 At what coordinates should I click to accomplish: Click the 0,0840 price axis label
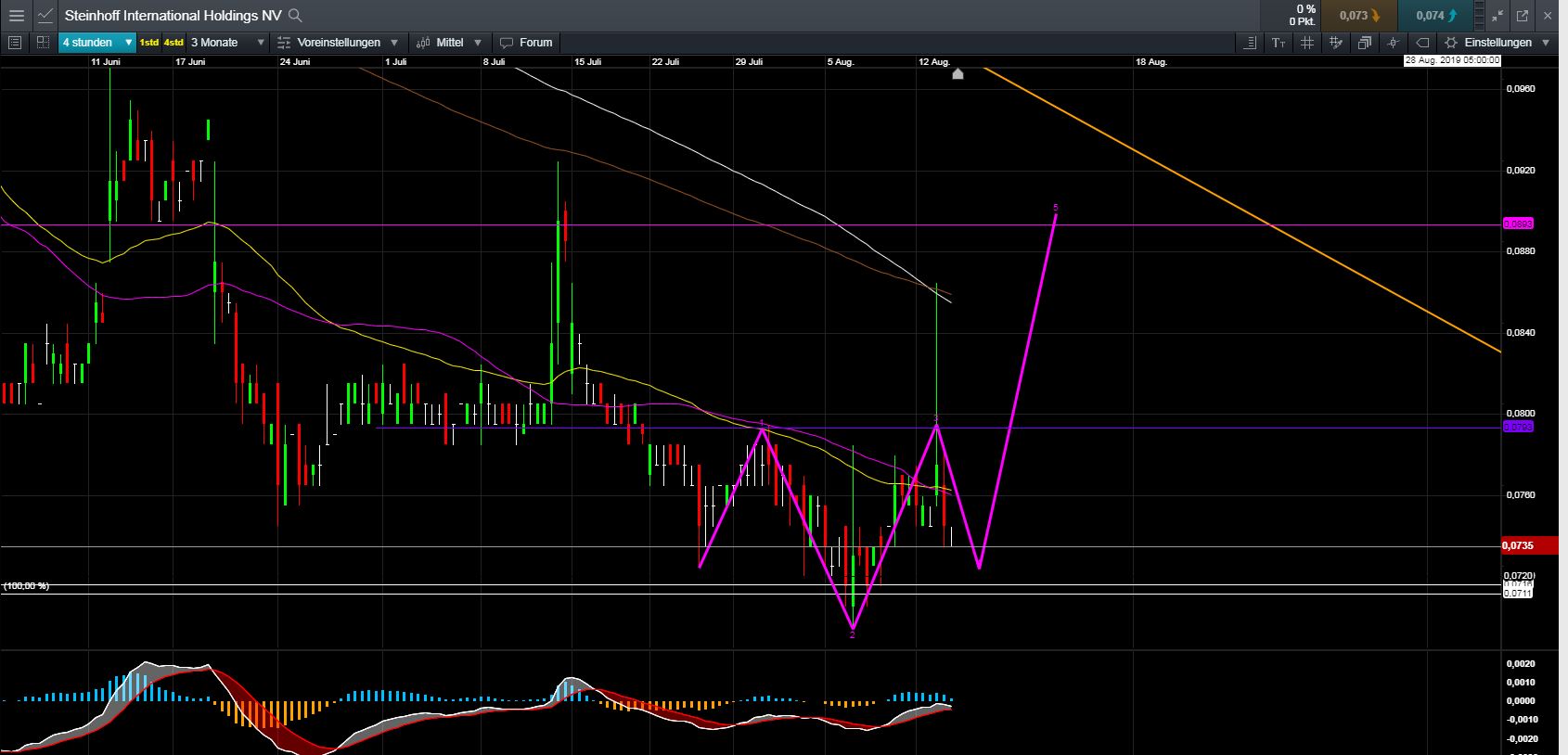click(1521, 333)
